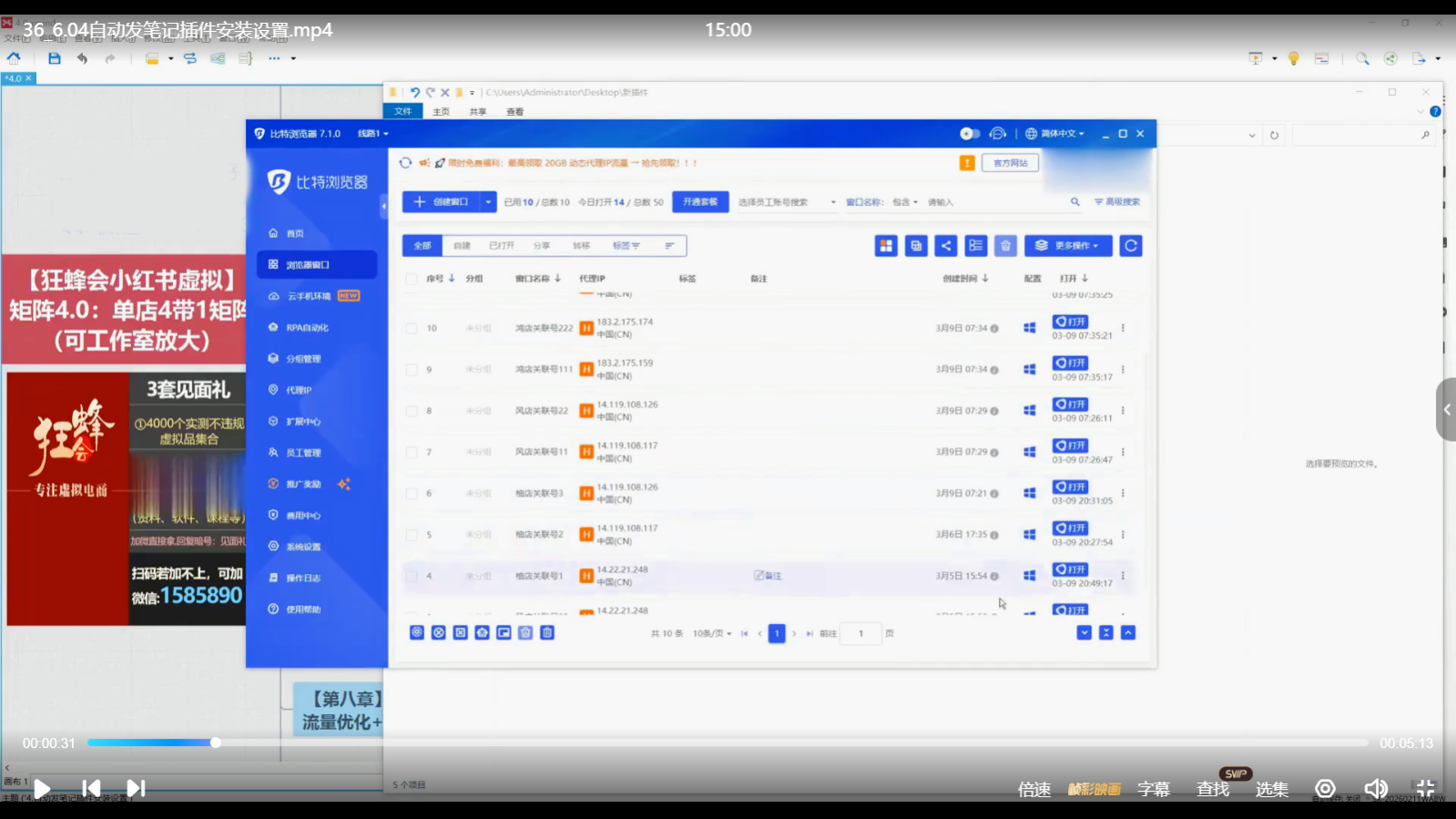Tick the select-all header checkbox

coord(412,279)
